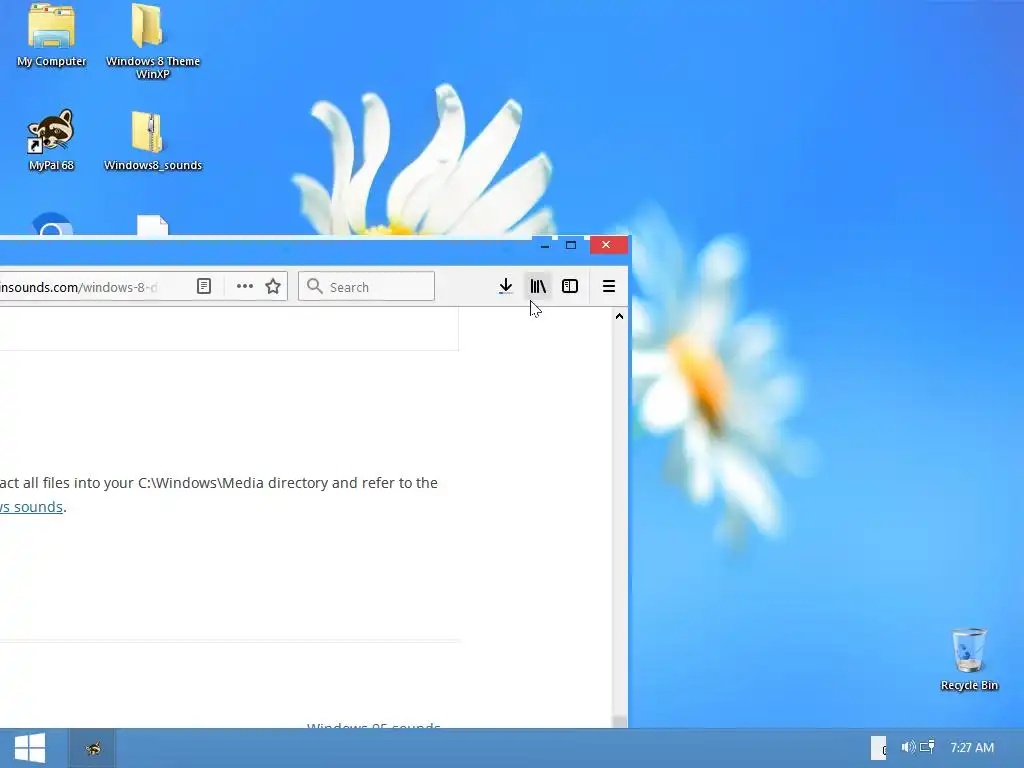Screen dimensions: 1024x768
Task: Follow the 'sounds' hyperlink in page
Action: [31, 507]
